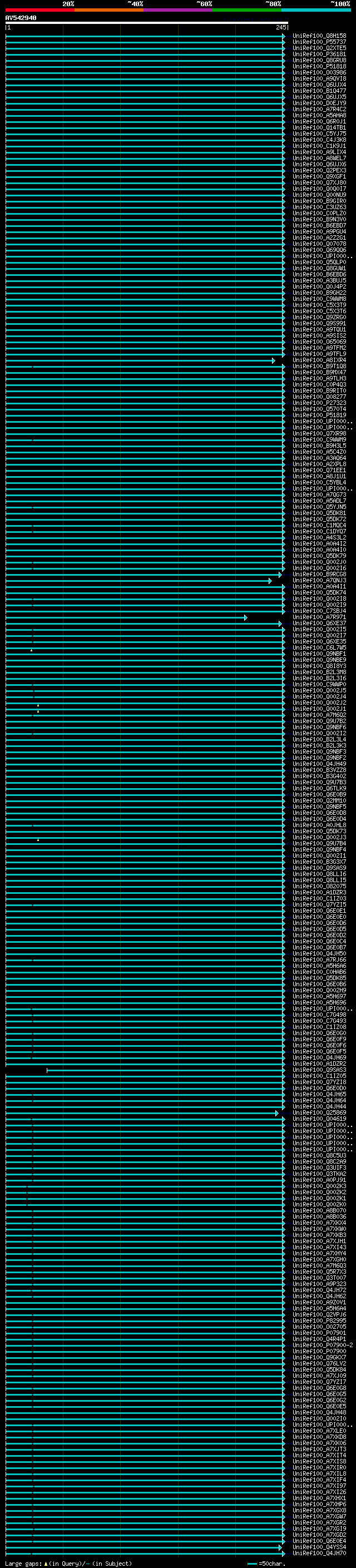Select hit label UniRef100_C5YJ75
This screenshot has height=1568, width=356.
(x=319, y=134)
